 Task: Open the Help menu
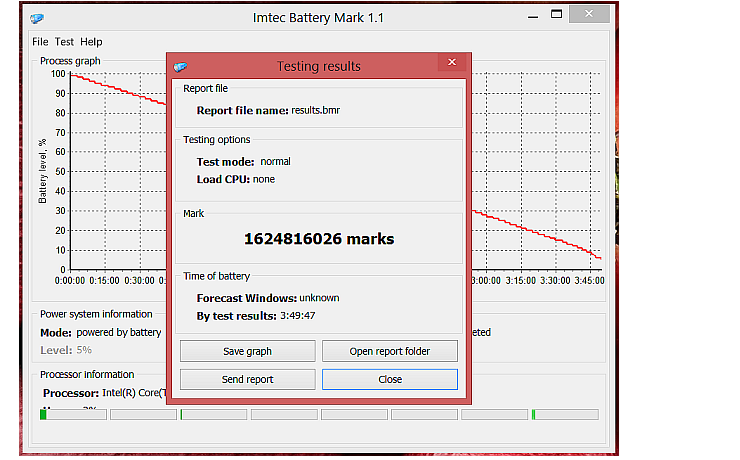tap(91, 42)
